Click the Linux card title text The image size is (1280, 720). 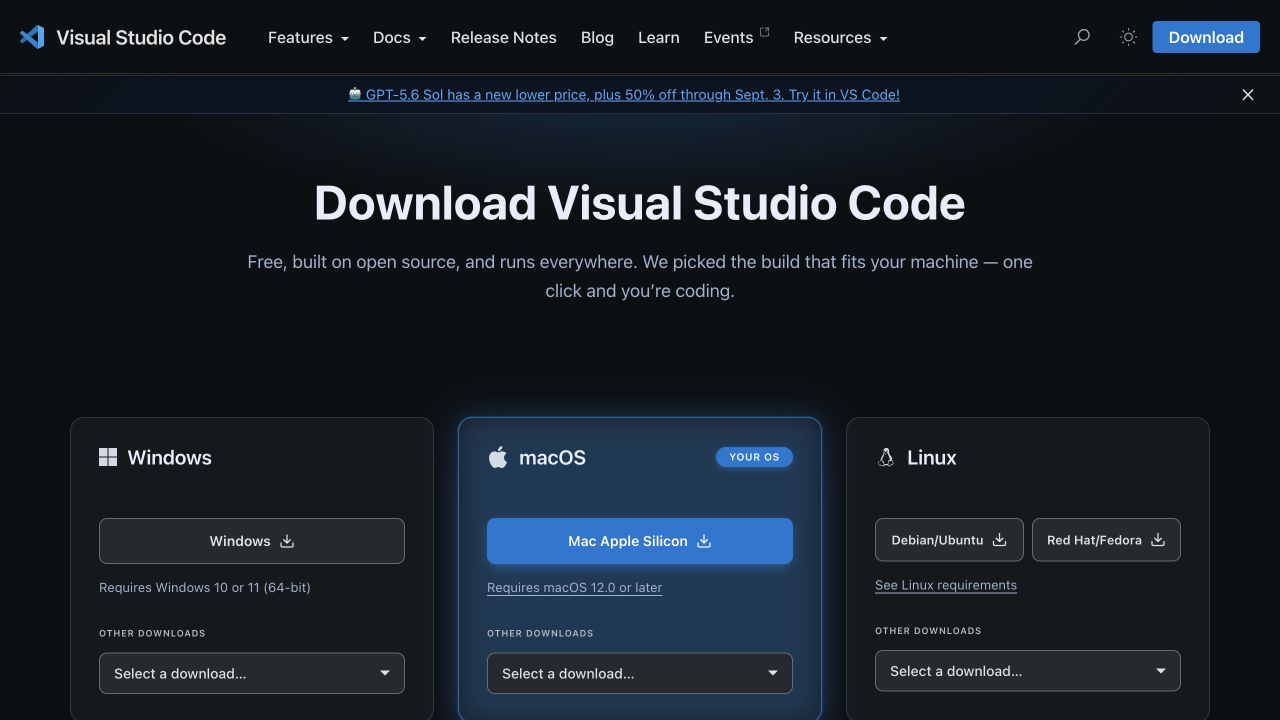932,457
